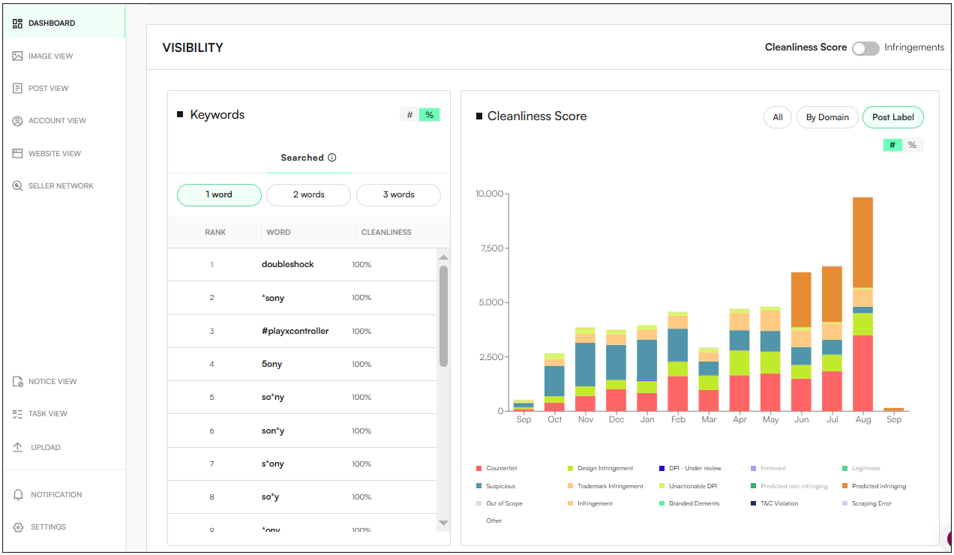Select the Account View person icon
The image size is (954, 555).
pos(18,121)
